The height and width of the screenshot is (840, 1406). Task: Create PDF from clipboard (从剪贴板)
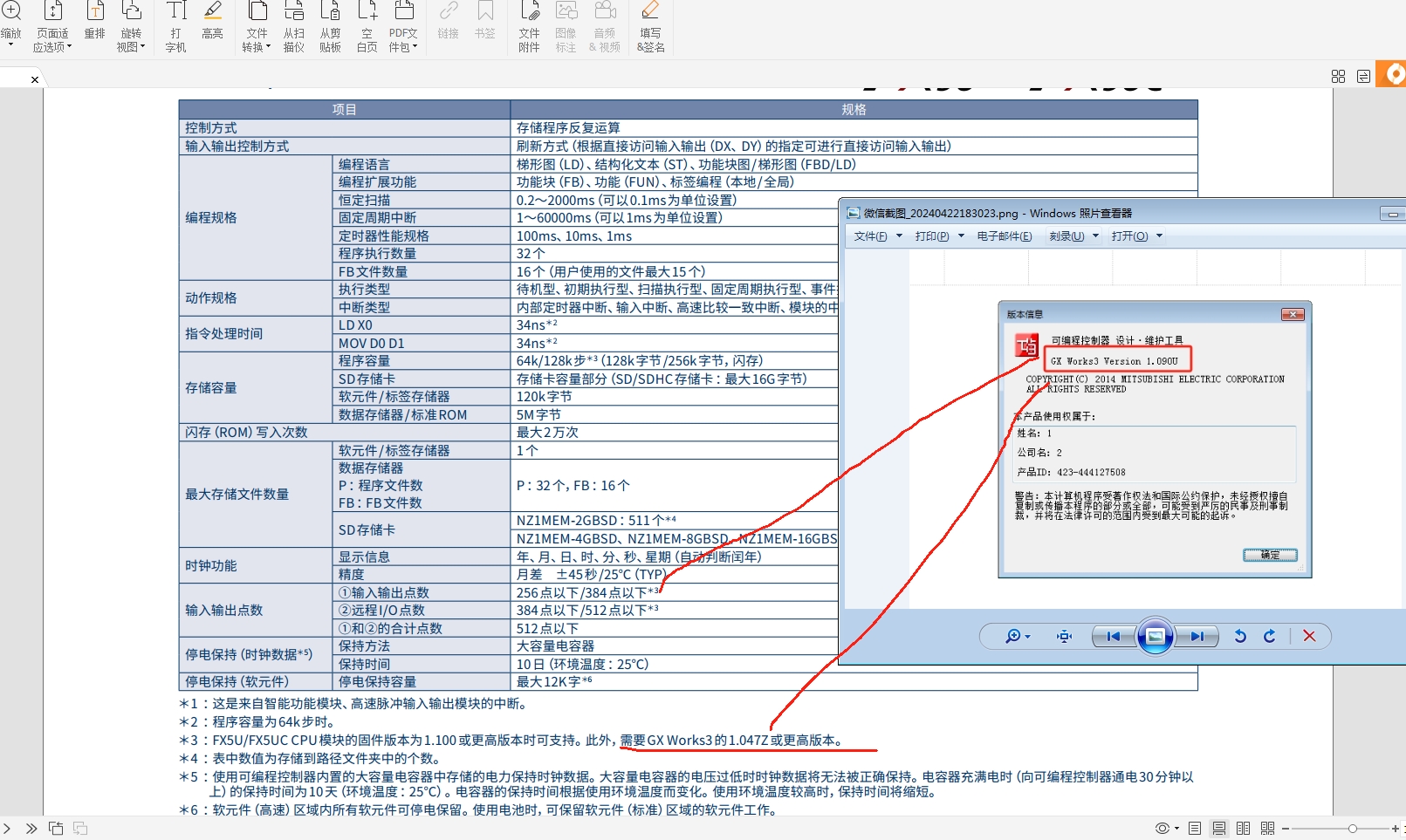click(330, 26)
